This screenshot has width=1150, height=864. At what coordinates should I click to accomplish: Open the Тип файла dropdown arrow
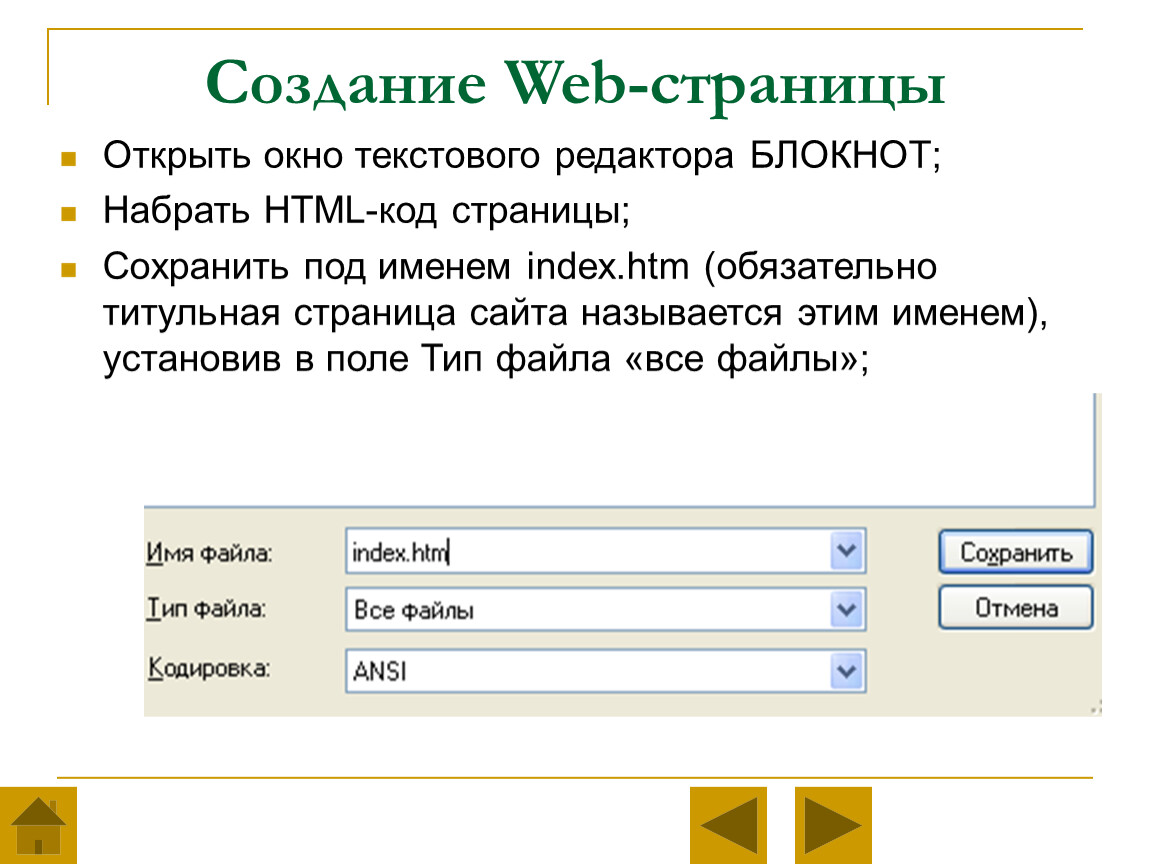[x=846, y=610]
